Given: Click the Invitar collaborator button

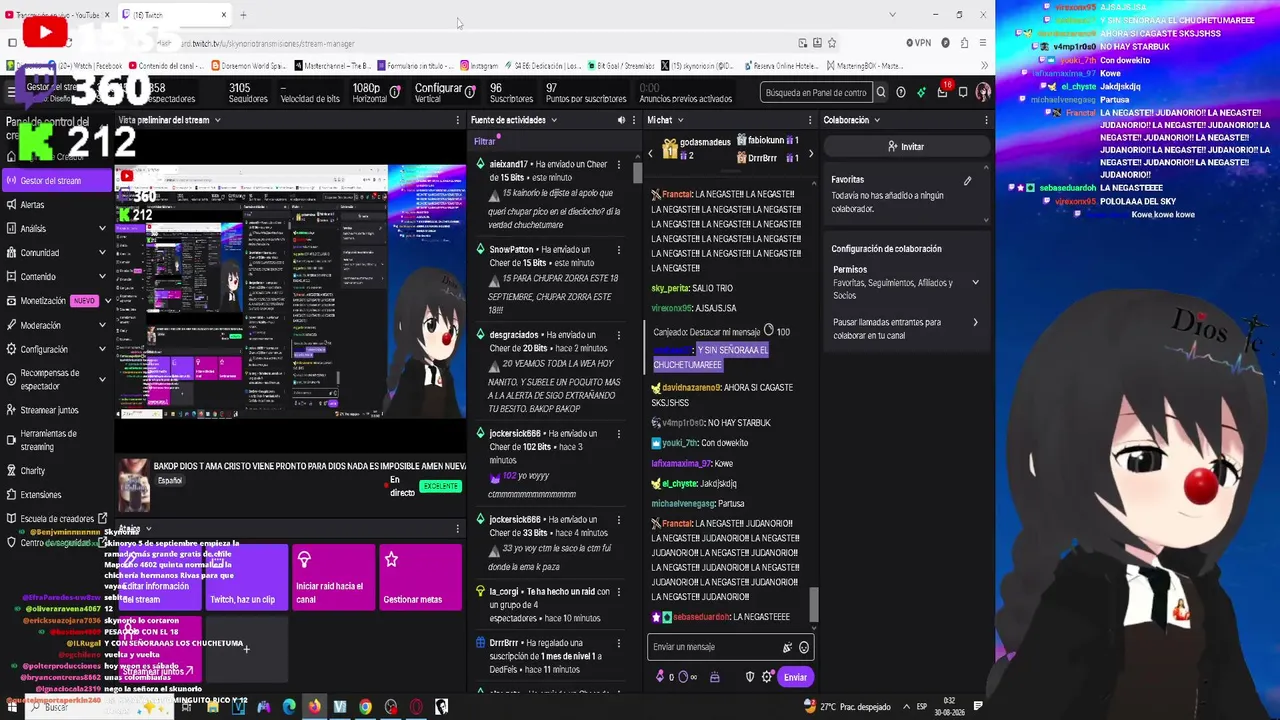Looking at the screenshot, I should pos(906,147).
